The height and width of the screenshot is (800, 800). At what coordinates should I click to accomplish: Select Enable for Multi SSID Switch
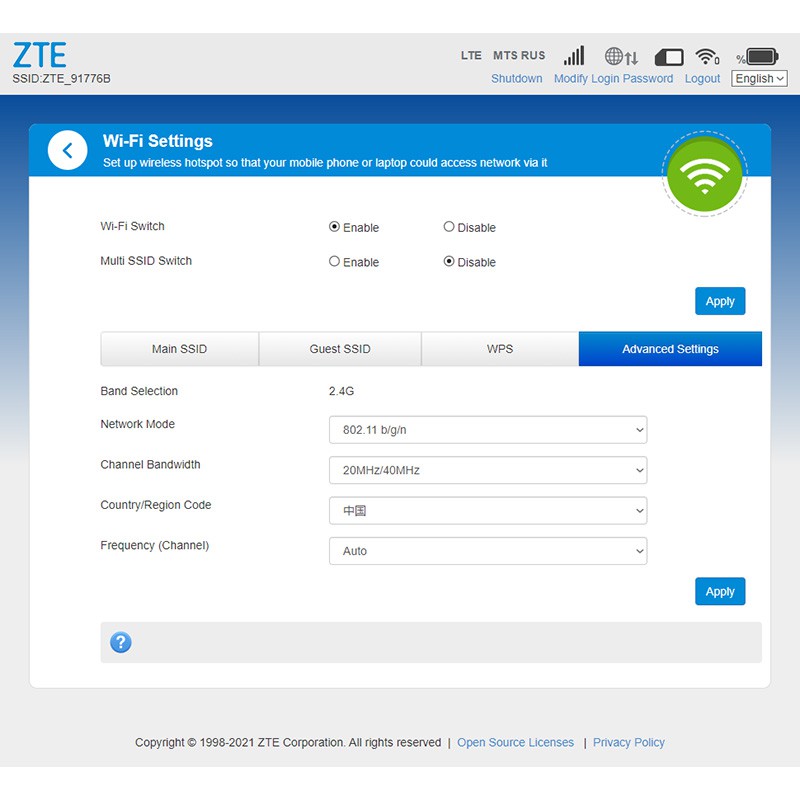[x=335, y=262]
